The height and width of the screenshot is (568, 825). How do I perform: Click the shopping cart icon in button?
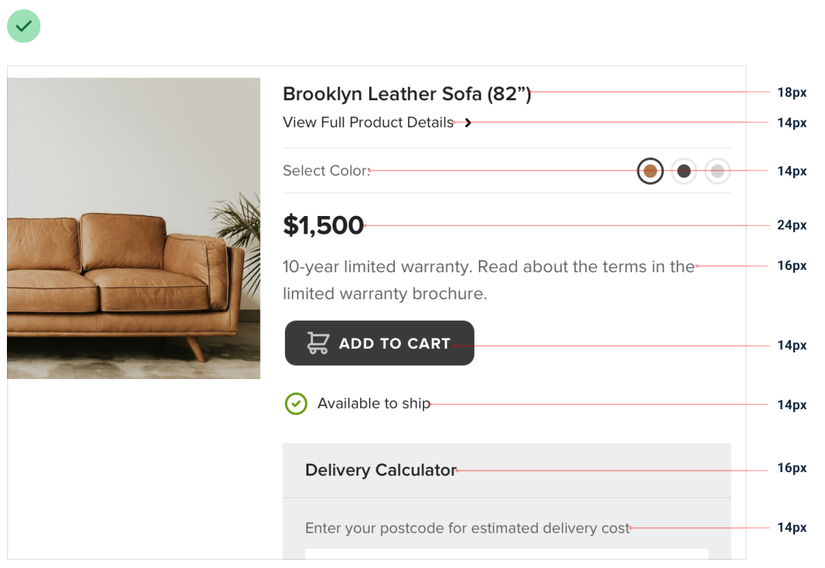(x=318, y=343)
